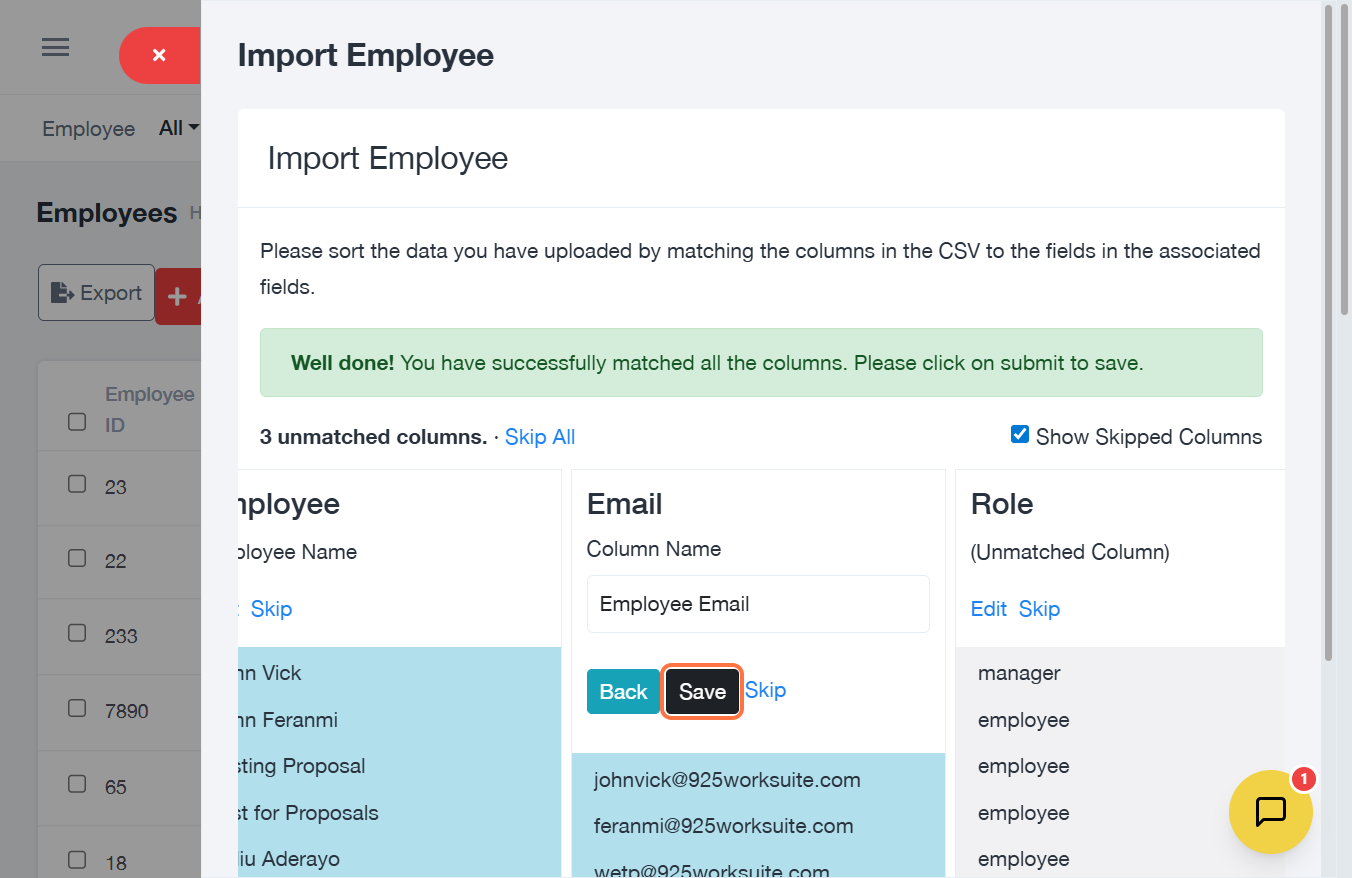Screen dimensions: 1352x878
Task: Select checkbox for employee ID 7890
Action: pyautogui.click(x=77, y=709)
